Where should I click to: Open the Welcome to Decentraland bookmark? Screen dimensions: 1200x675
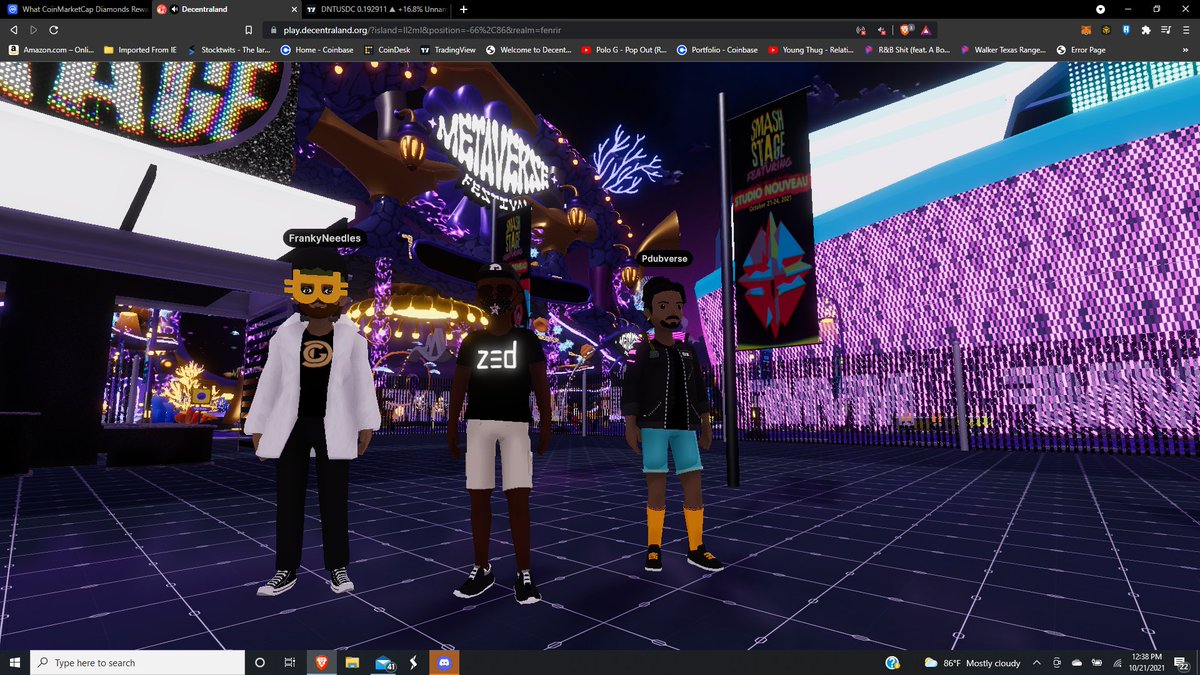click(529, 49)
